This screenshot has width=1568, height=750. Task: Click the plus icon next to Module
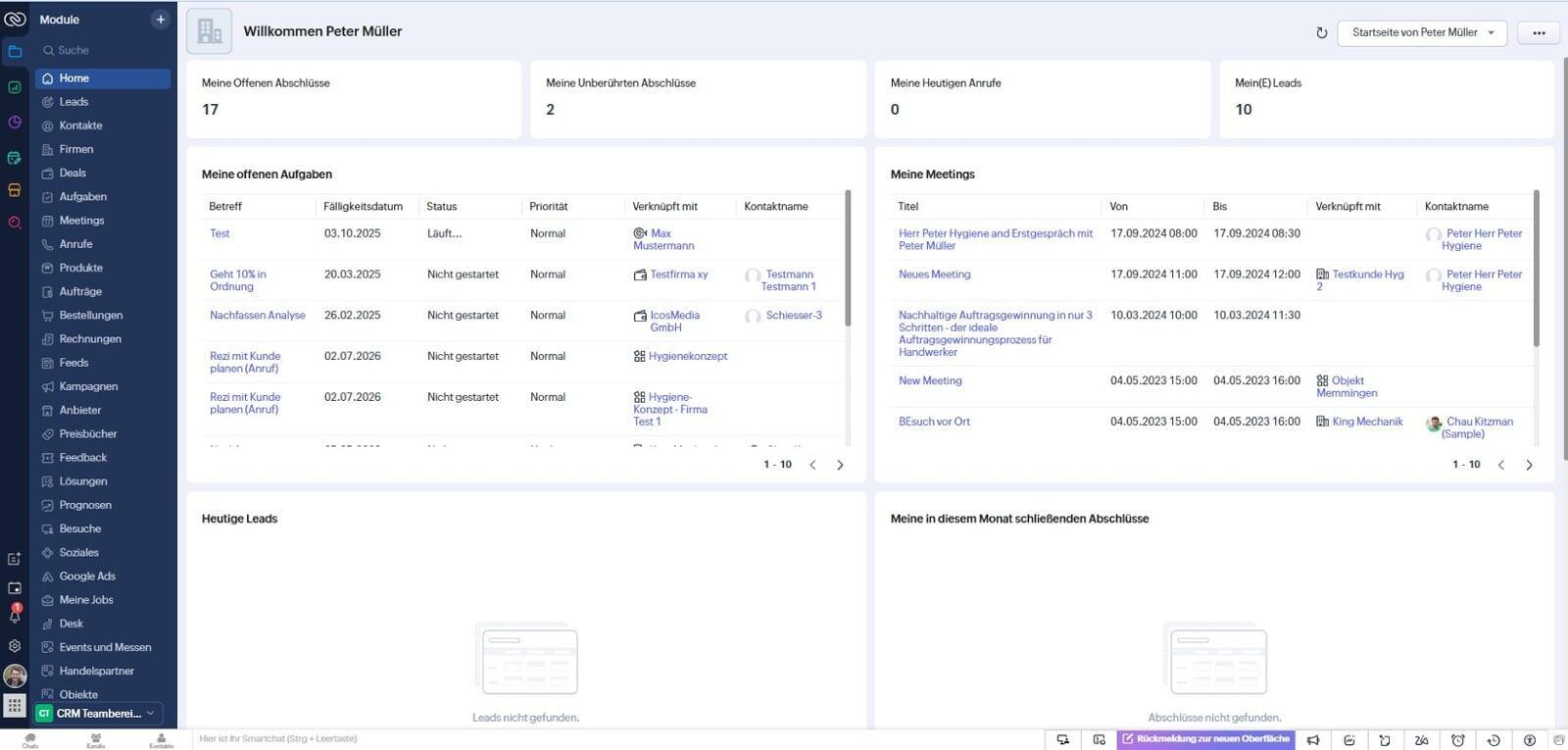coord(160,20)
